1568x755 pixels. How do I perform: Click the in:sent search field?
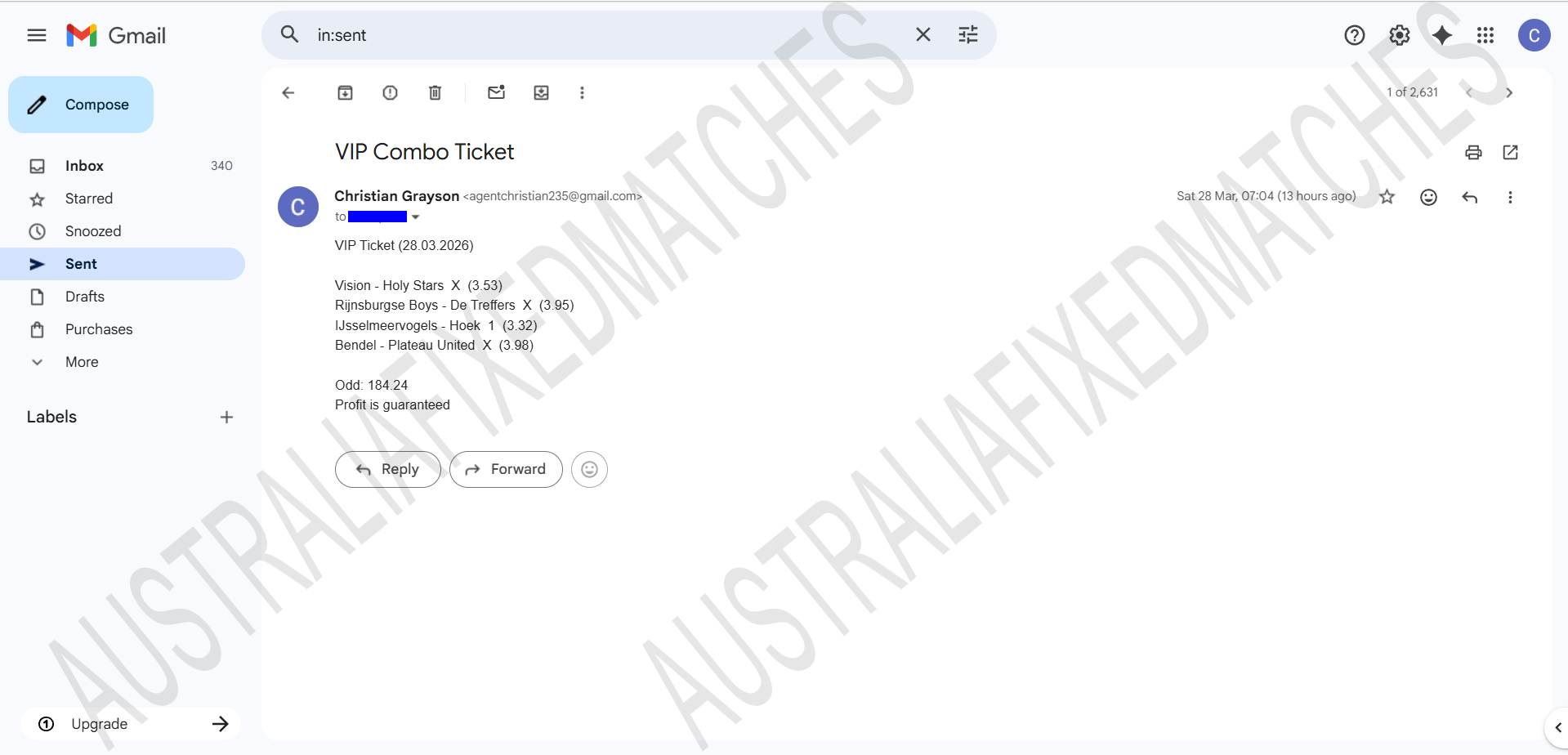605,35
